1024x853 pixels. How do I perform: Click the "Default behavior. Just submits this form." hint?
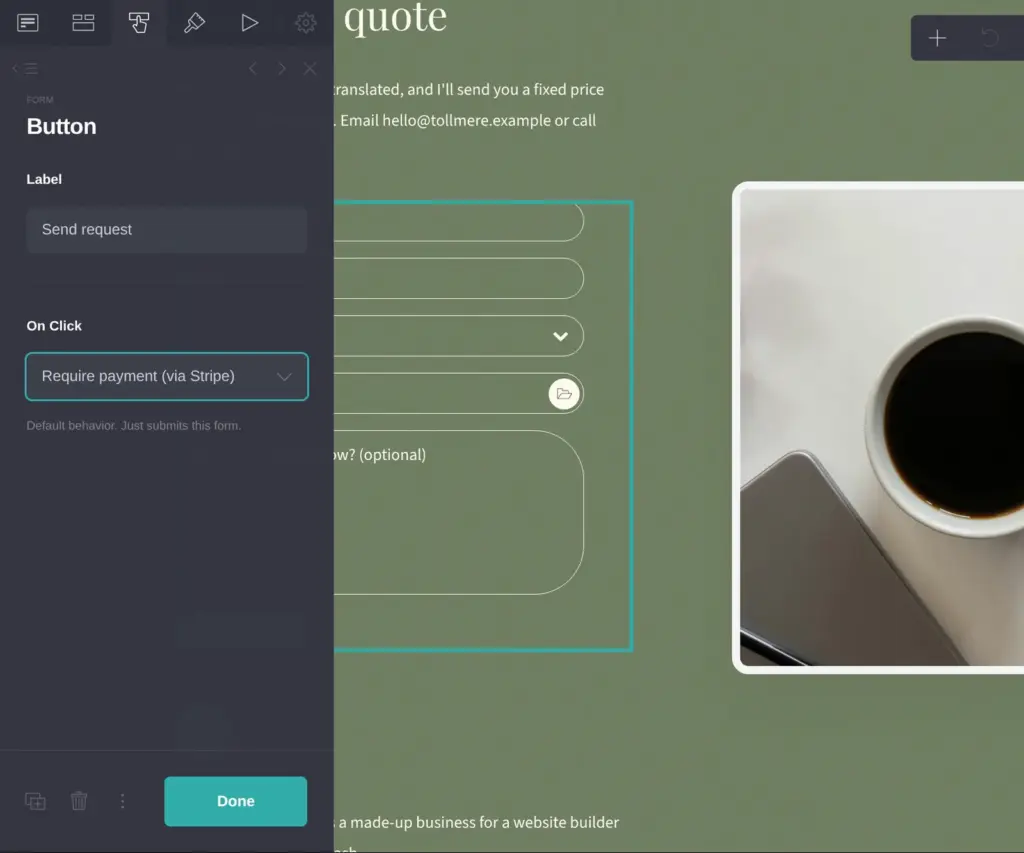pos(134,426)
